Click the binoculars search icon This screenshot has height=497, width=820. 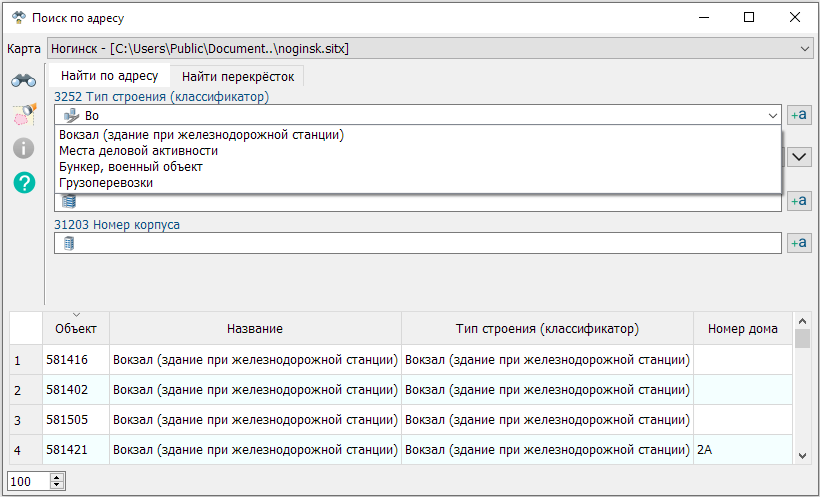point(23,81)
